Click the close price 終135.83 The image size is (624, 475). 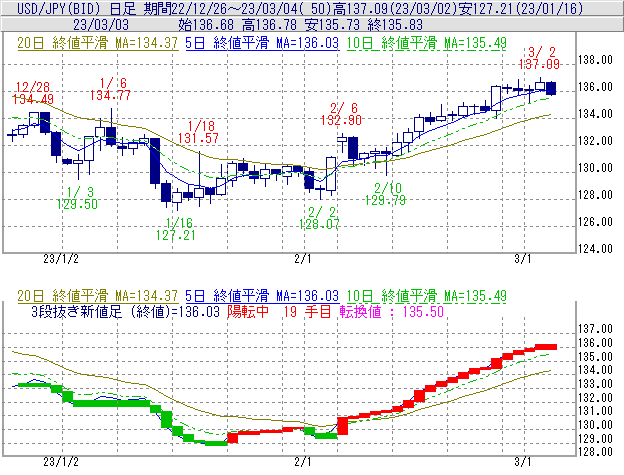pos(395,25)
